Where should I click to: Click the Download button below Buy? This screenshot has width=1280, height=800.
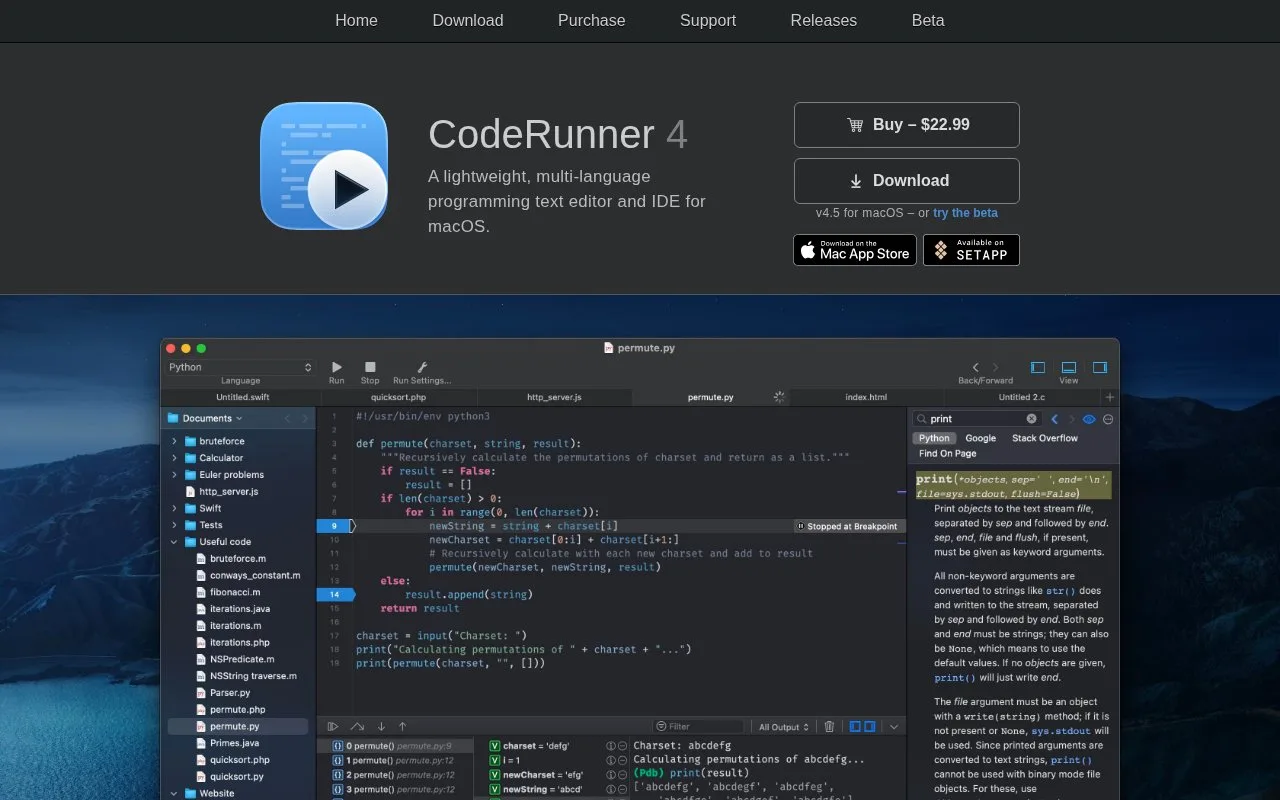(x=907, y=181)
